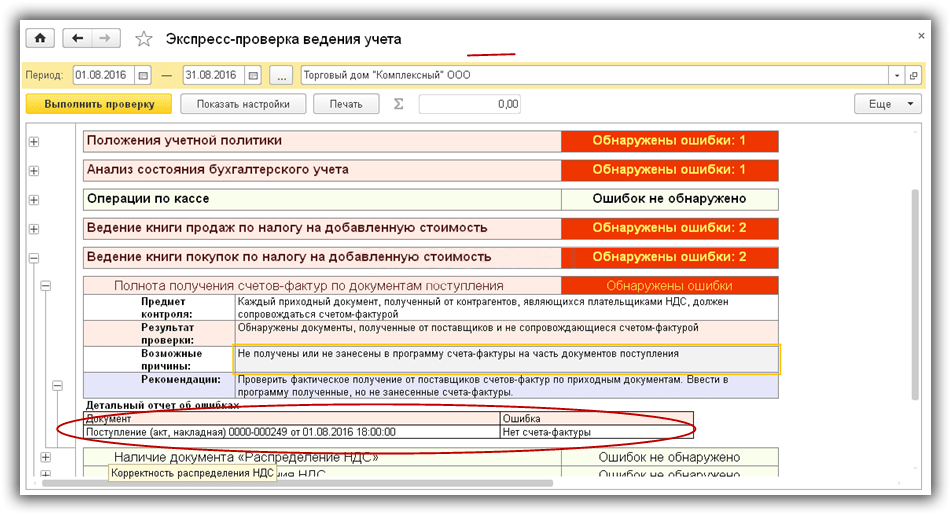
Task: Click organization field Торговый дом Комплексный
Action: 594,75
